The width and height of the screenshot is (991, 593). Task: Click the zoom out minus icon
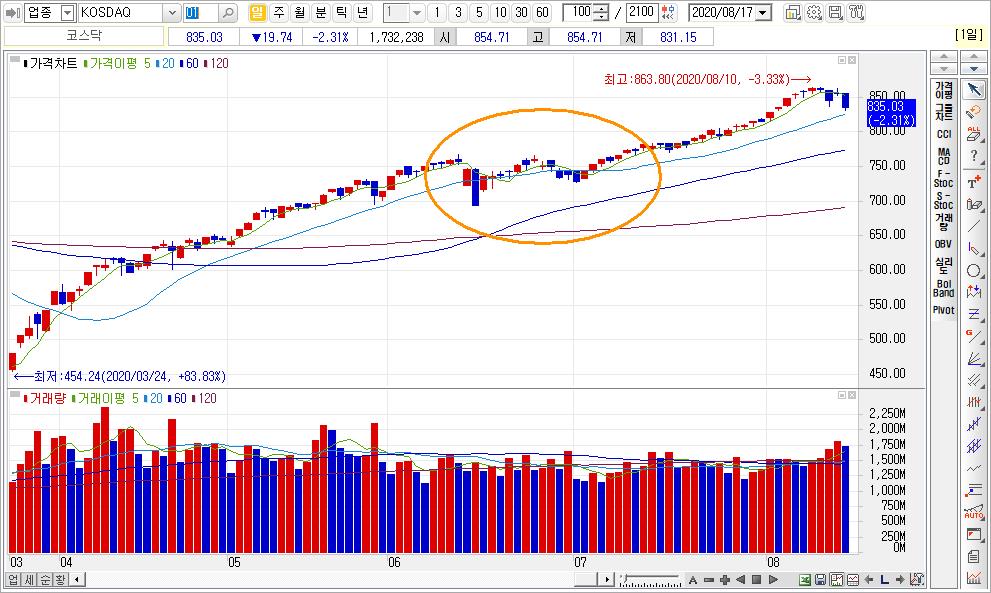tap(708, 580)
